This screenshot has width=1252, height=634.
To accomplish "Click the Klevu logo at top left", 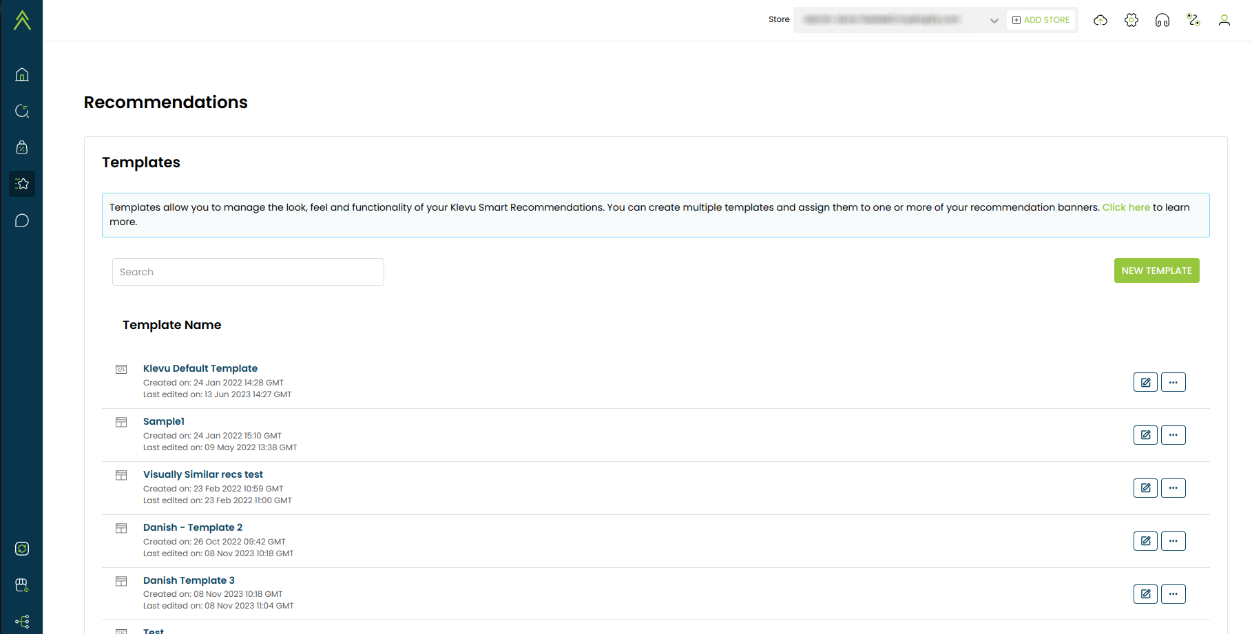I will click(x=22, y=20).
